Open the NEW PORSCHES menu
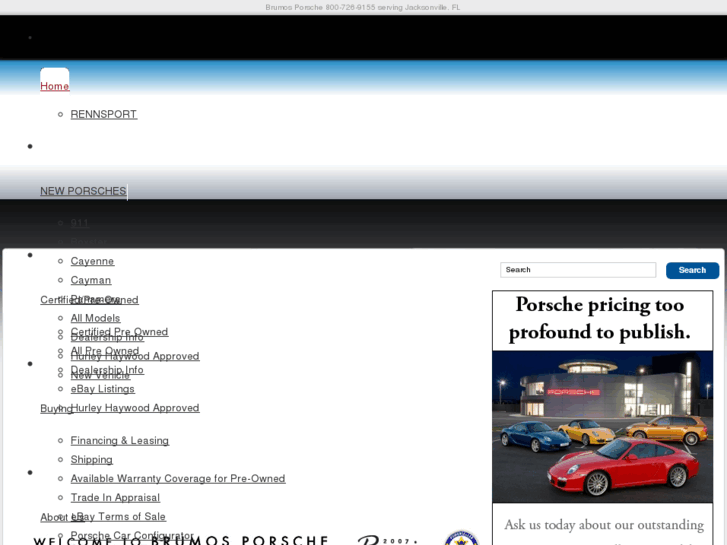The height and width of the screenshot is (545, 727). (83, 191)
